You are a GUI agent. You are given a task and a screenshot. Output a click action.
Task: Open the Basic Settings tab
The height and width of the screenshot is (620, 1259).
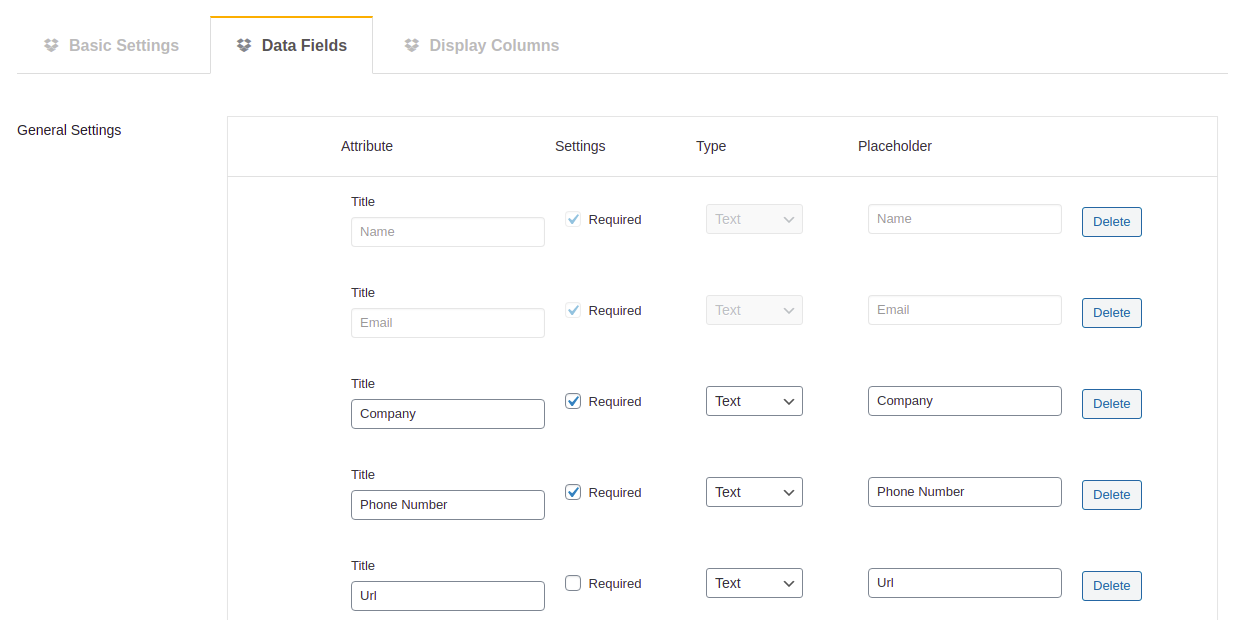click(x=112, y=46)
